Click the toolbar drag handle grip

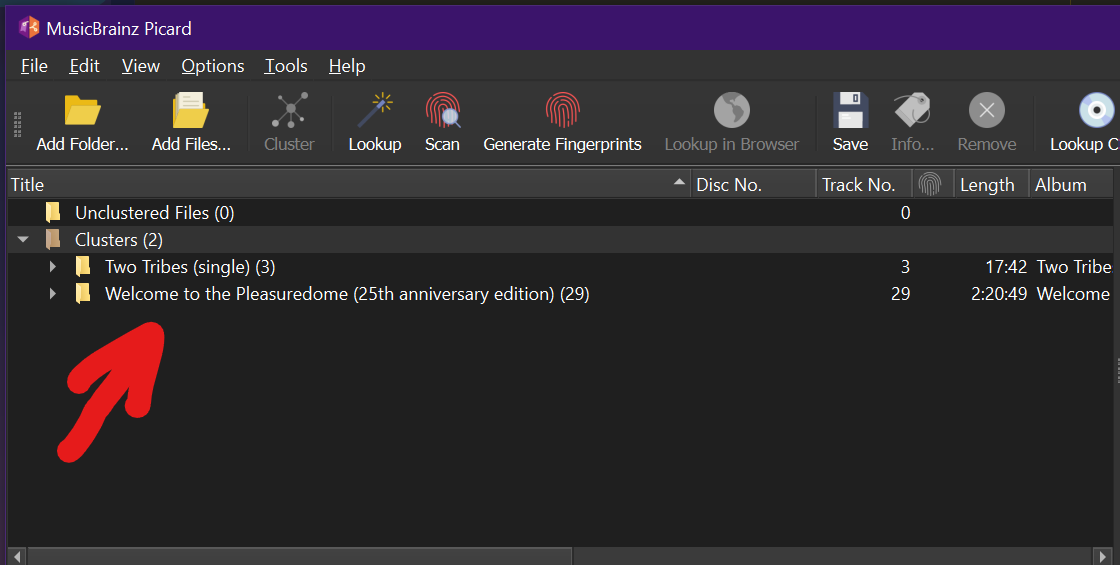click(x=18, y=124)
